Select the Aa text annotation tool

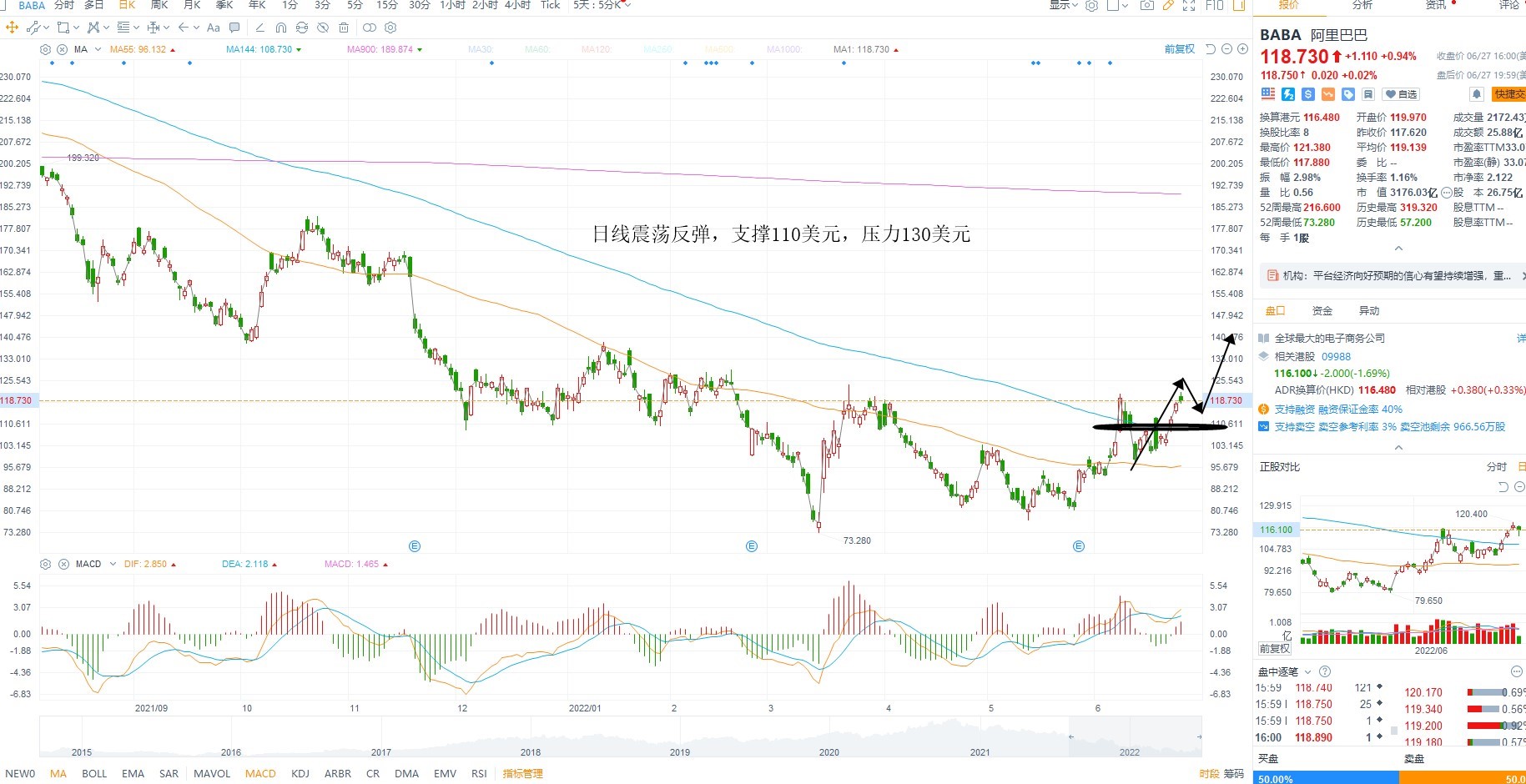214,28
